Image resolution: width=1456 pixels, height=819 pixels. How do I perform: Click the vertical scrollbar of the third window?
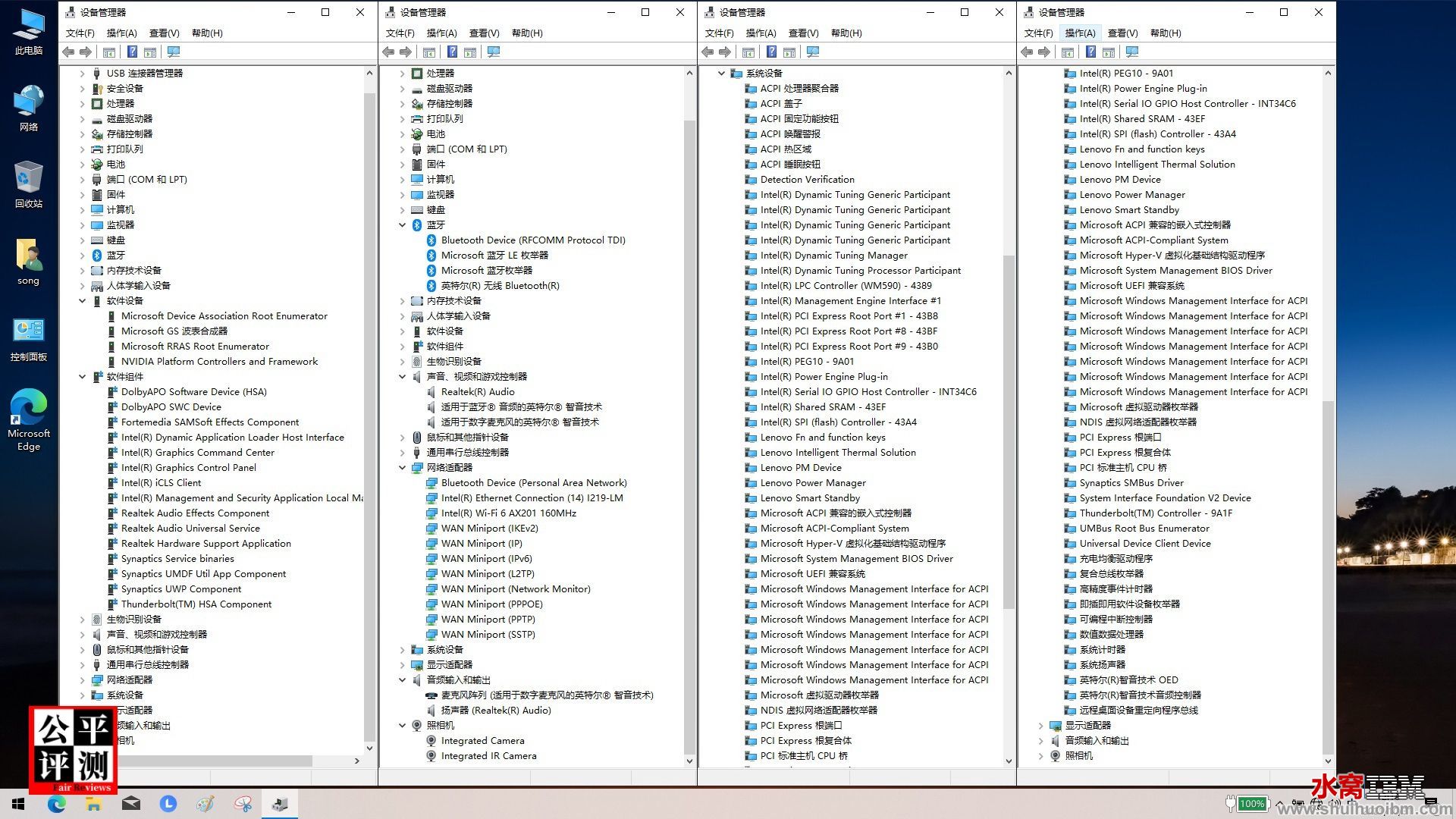(1009, 432)
